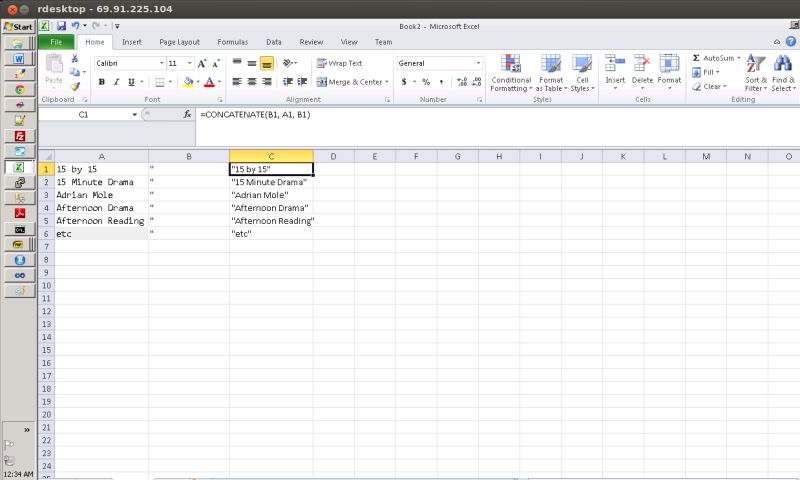This screenshot has width=800, height=480.
Task: Center text horizontally in cell
Action: 252,82
